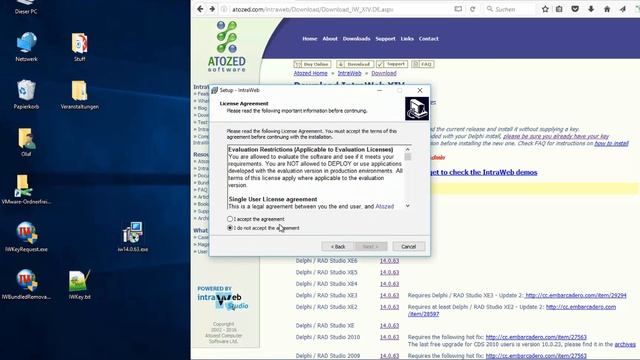The width and height of the screenshot is (640, 360).
Task: Open the 'archives' link for CDS 2010
Action: (625, 344)
